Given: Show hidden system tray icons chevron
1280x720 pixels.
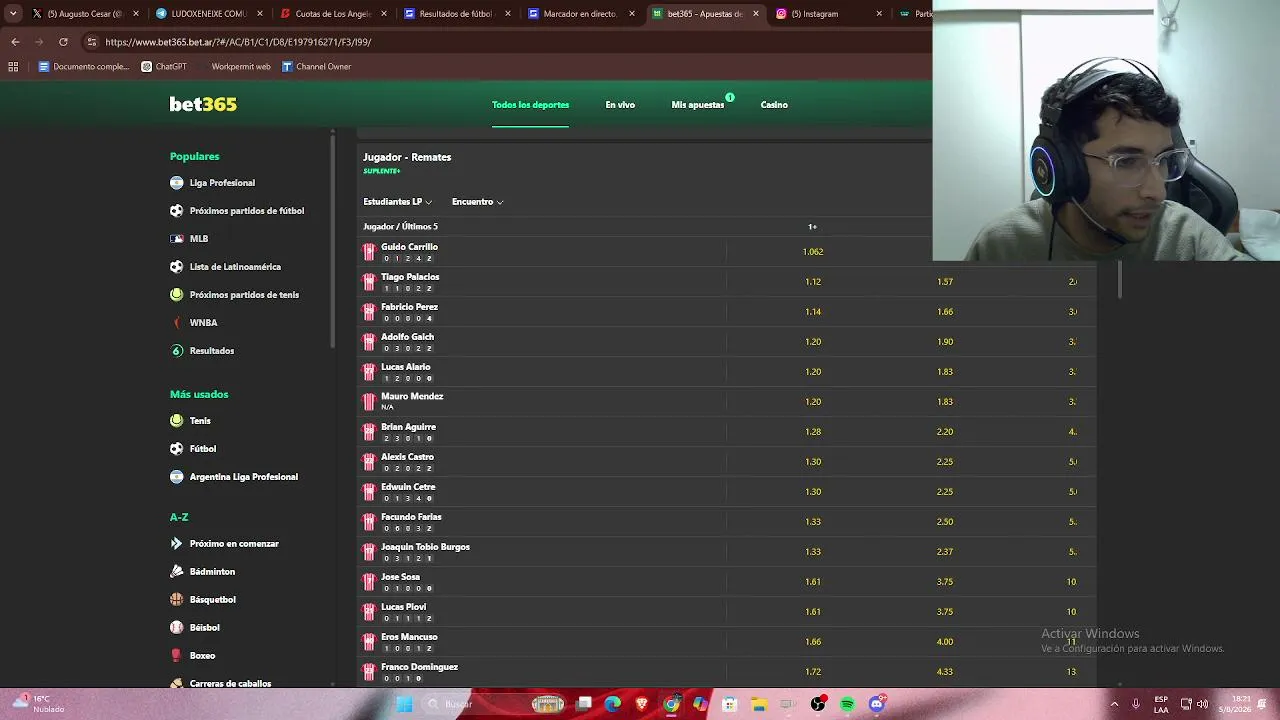Looking at the screenshot, I should (1114, 704).
